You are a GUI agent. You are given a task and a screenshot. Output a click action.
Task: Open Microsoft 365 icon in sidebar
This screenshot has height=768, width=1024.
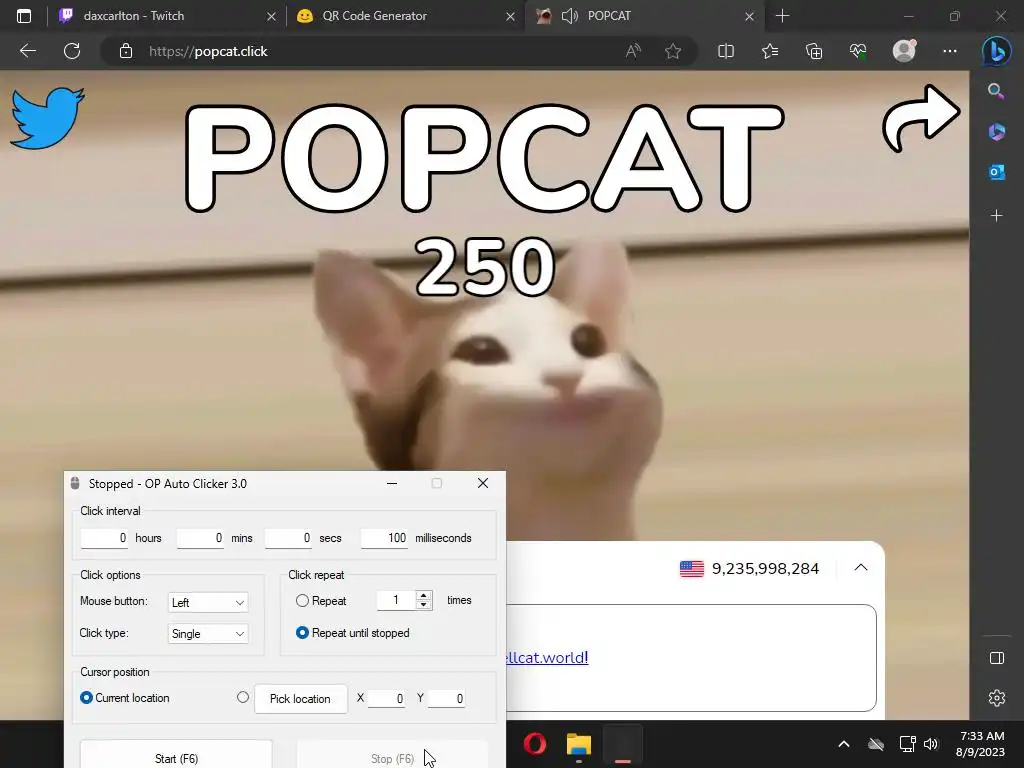click(x=997, y=131)
